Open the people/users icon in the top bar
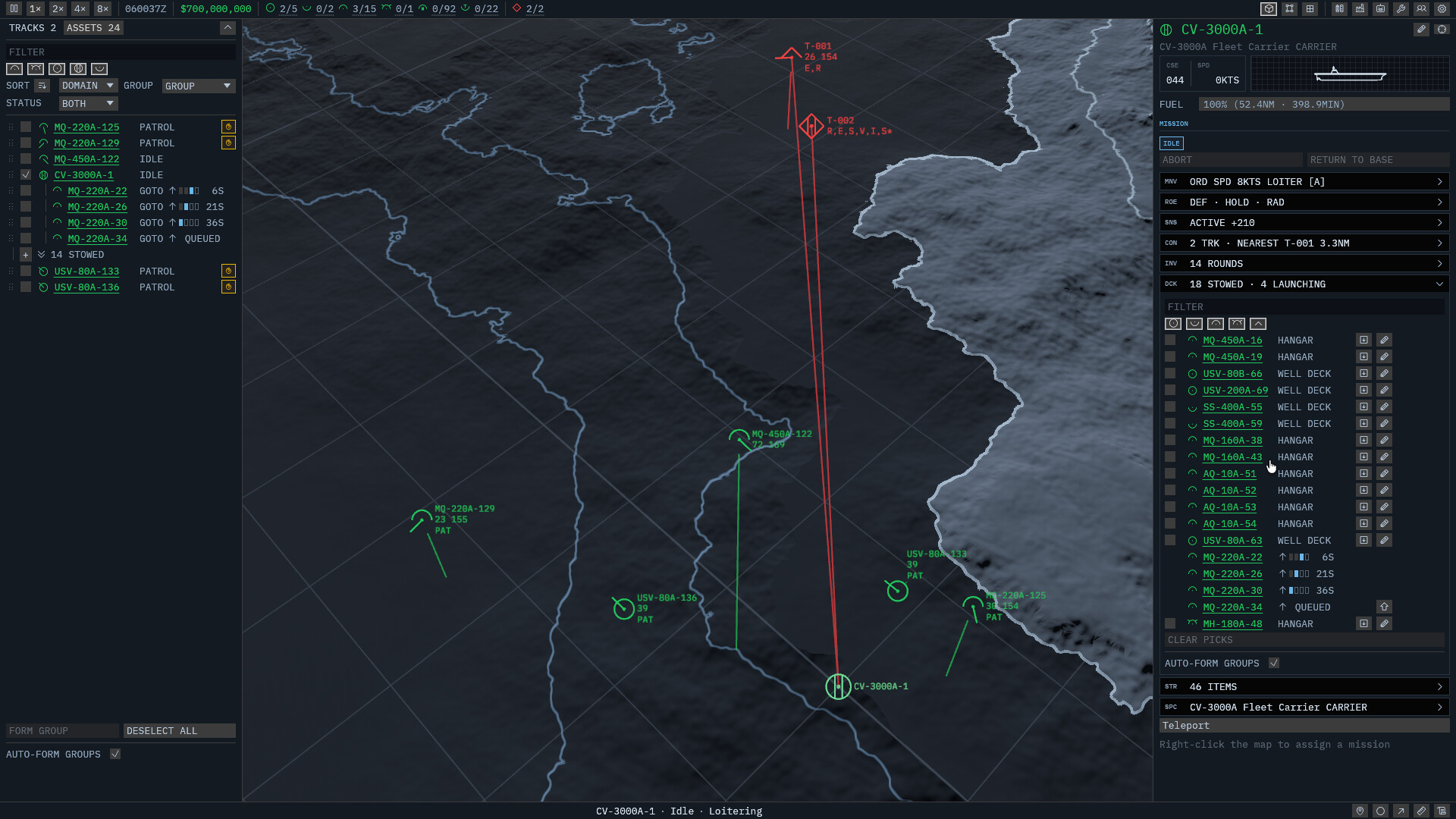This screenshot has width=1456, height=819. [x=1422, y=8]
